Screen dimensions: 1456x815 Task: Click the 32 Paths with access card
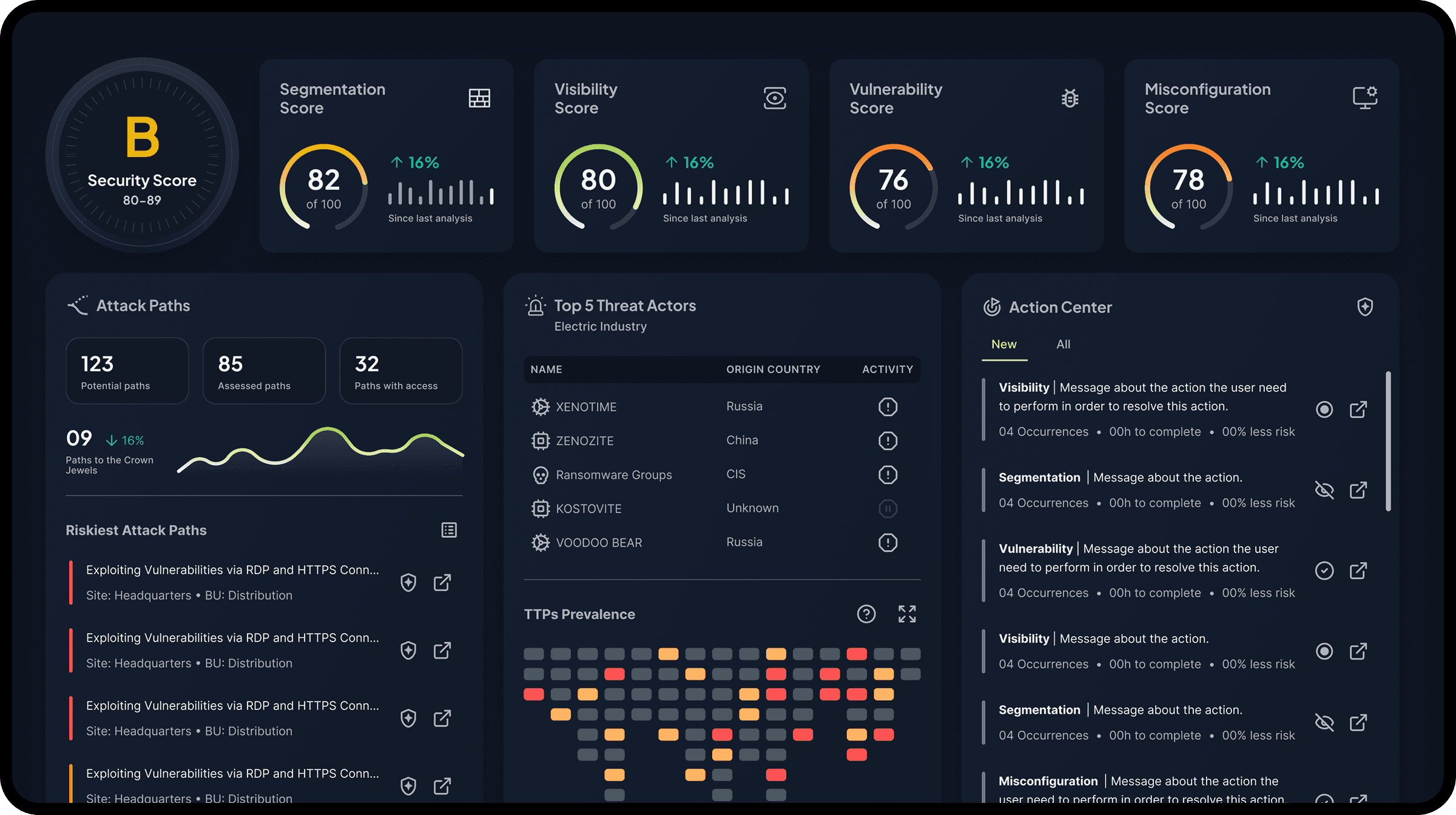point(400,371)
